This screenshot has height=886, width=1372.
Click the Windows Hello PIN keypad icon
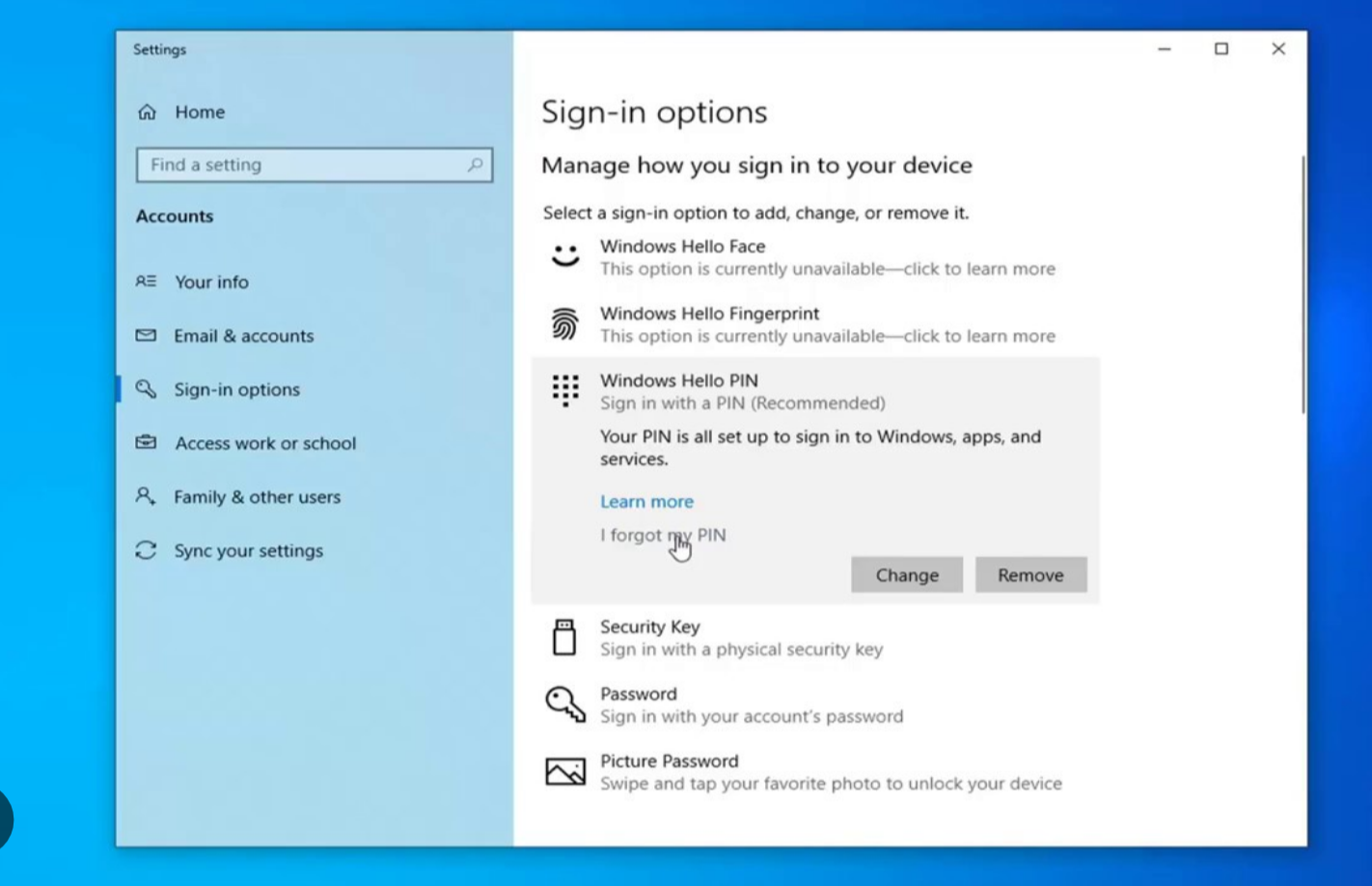point(565,391)
